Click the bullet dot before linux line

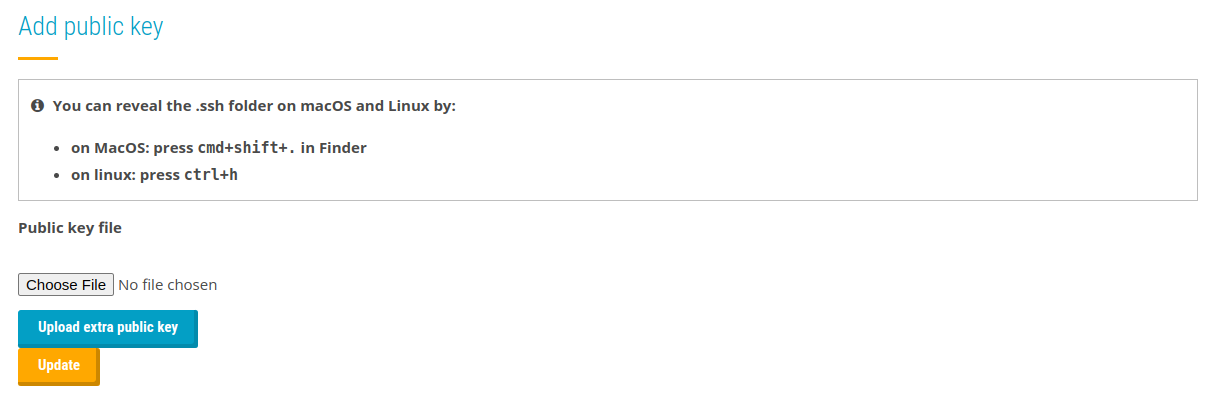[x=58, y=176]
